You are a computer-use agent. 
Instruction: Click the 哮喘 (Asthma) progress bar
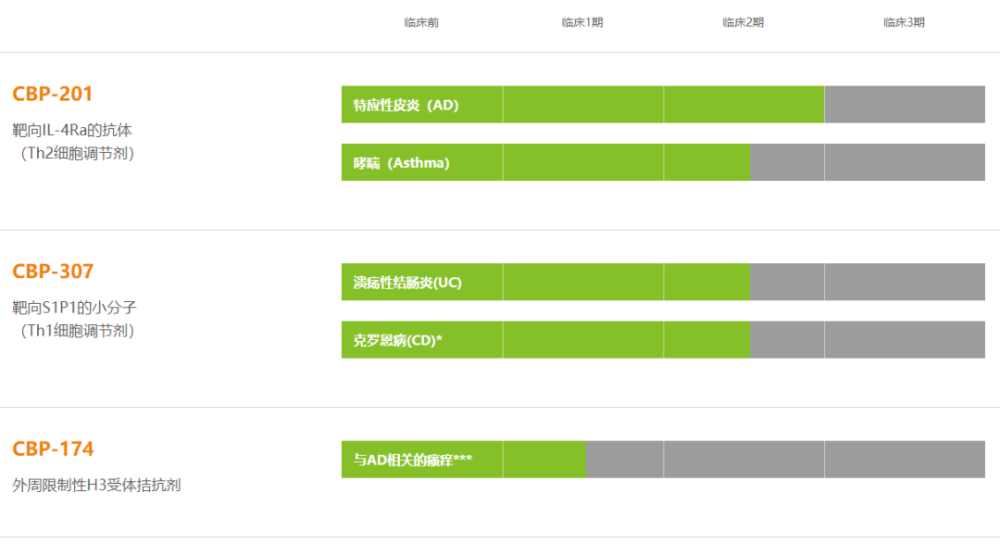point(663,162)
